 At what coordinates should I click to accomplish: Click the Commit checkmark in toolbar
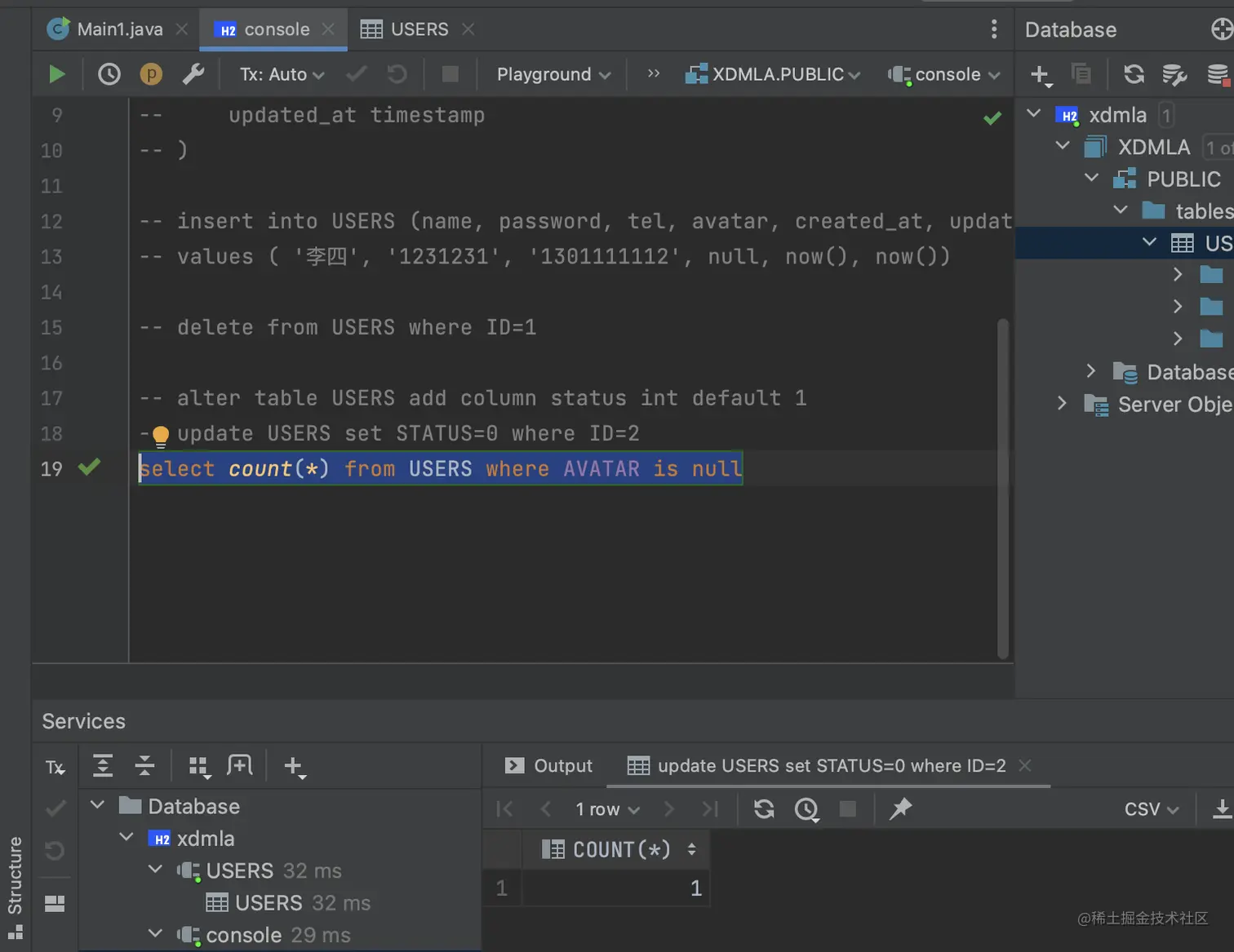[357, 74]
